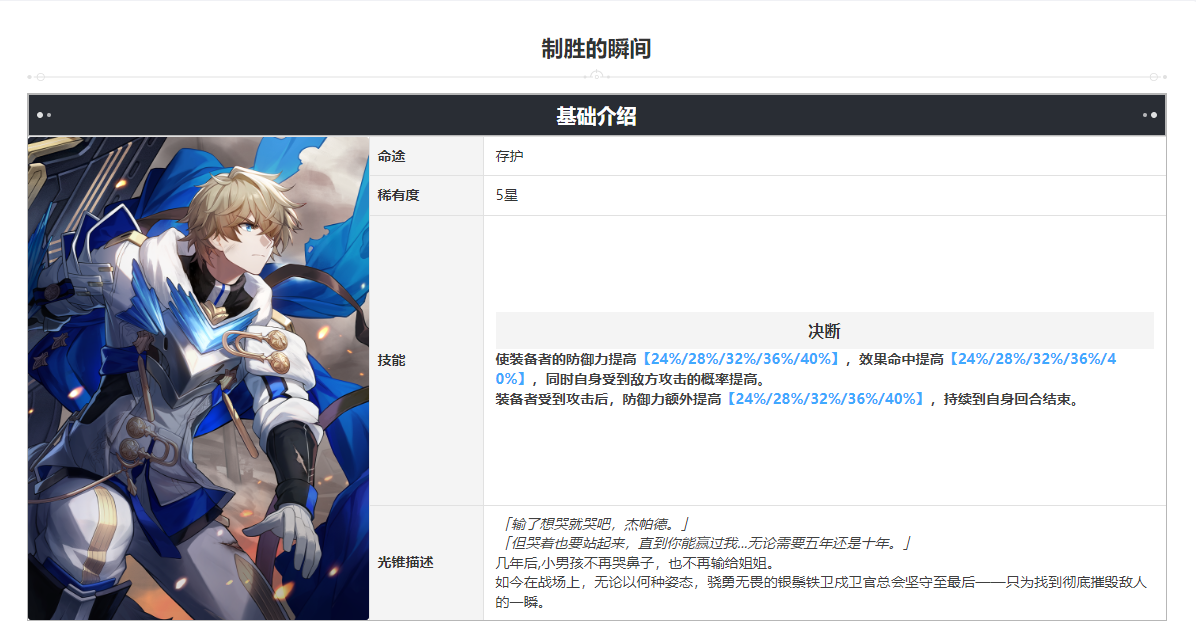Click the quote line 输了想哭就哭吧，杰帕德
Screen dimensions: 1196x629
(x=596, y=524)
